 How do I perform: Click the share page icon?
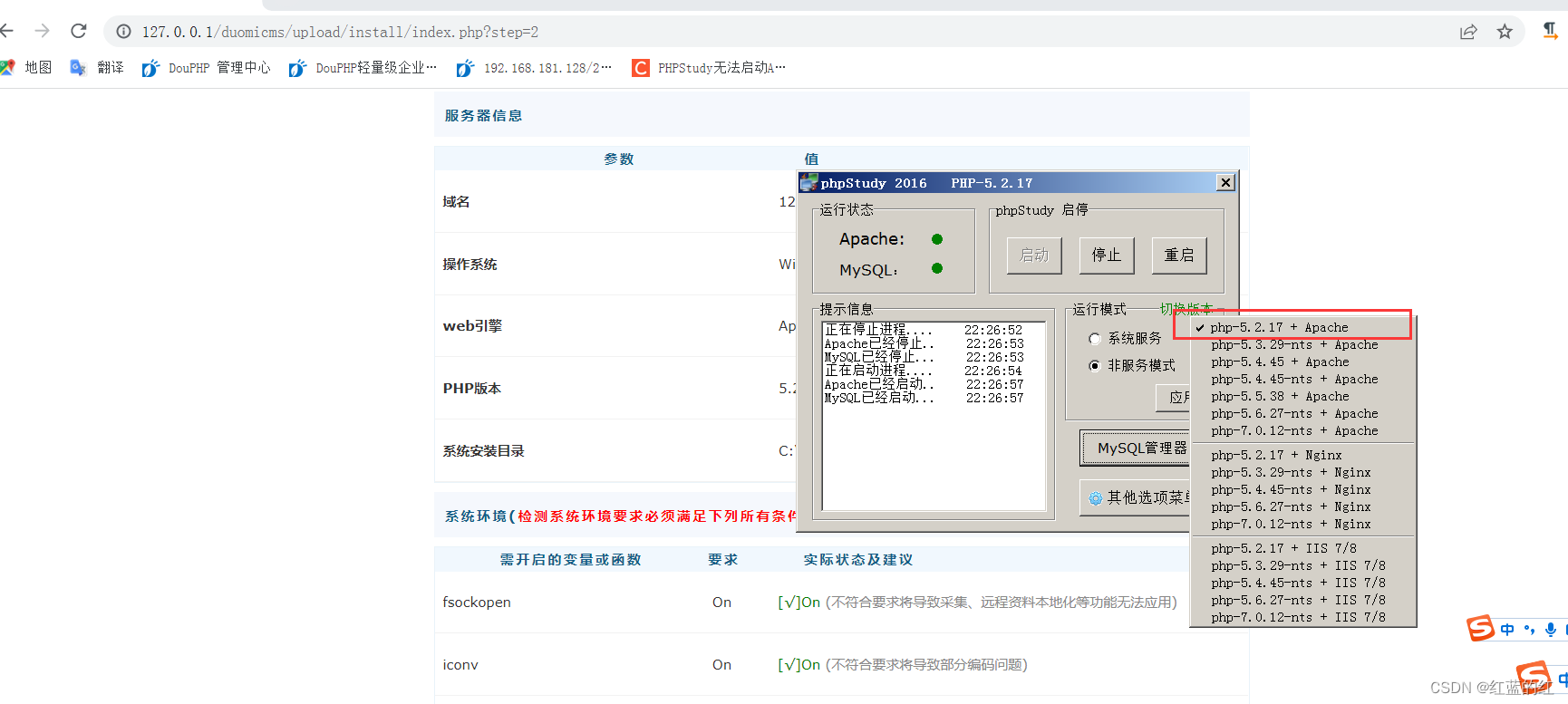[1468, 32]
